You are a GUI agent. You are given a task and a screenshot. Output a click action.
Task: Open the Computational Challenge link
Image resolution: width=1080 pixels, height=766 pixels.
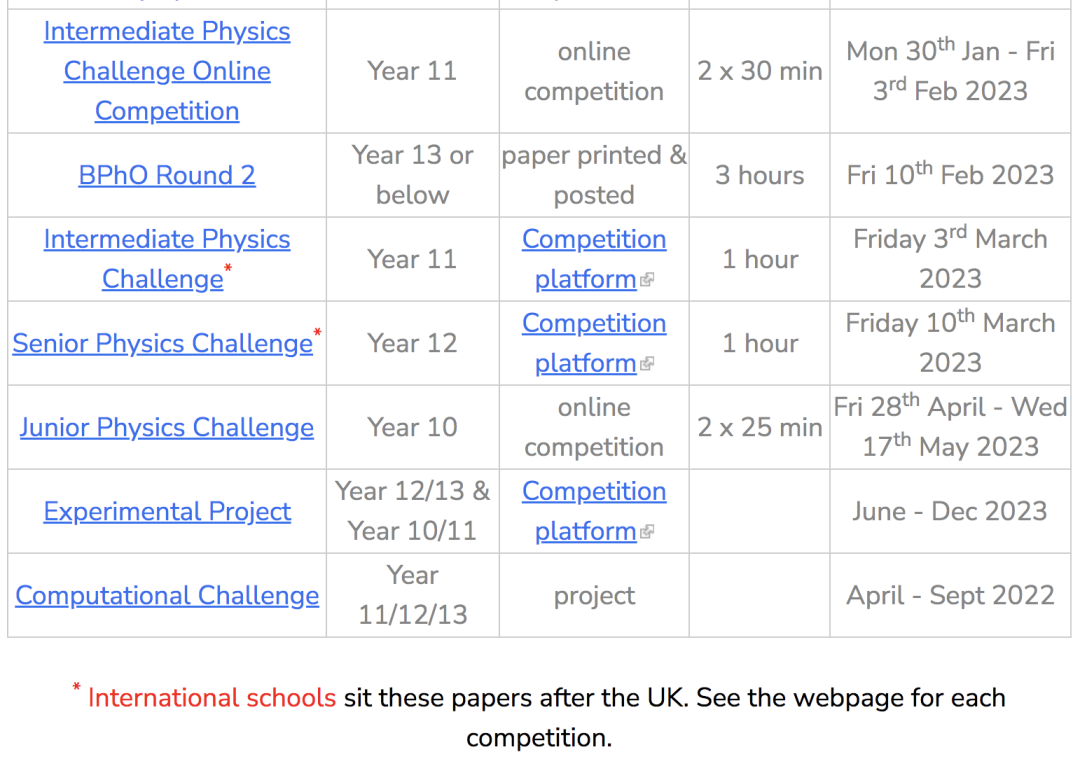pyautogui.click(x=167, y=595)
